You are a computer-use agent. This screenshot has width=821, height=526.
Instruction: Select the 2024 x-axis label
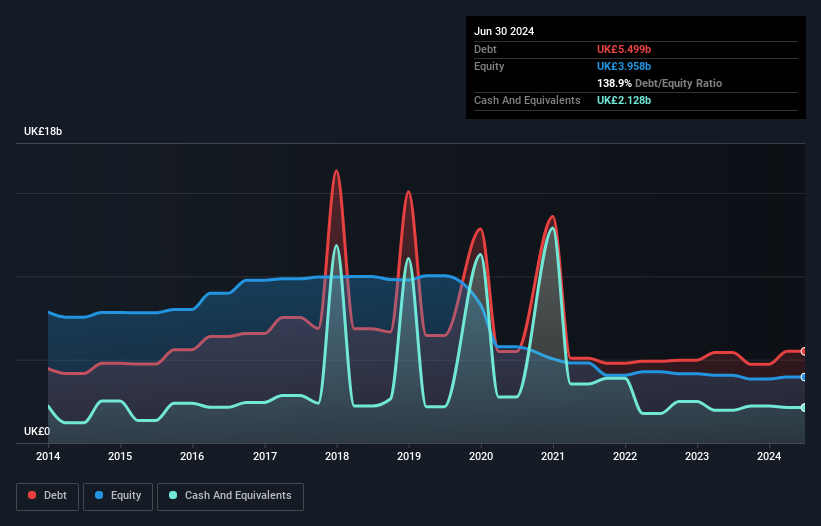[x=769, y=456]
